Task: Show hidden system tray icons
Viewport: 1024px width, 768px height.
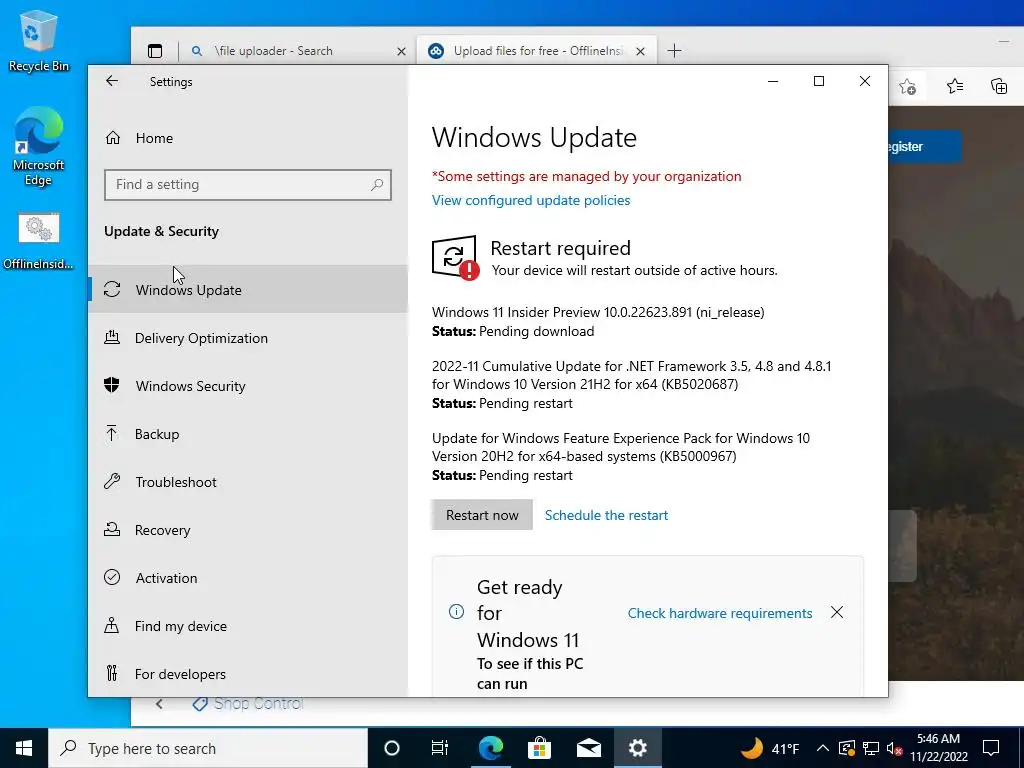Action: 822,748
